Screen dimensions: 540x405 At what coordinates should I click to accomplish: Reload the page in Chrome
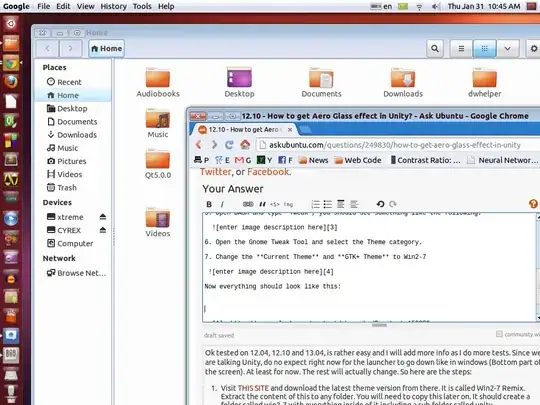point(229,145)
